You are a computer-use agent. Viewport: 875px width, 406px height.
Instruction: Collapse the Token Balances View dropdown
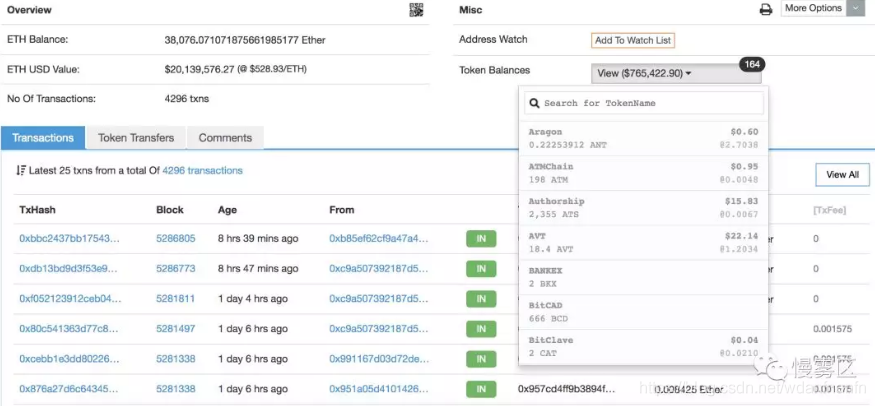676,73
